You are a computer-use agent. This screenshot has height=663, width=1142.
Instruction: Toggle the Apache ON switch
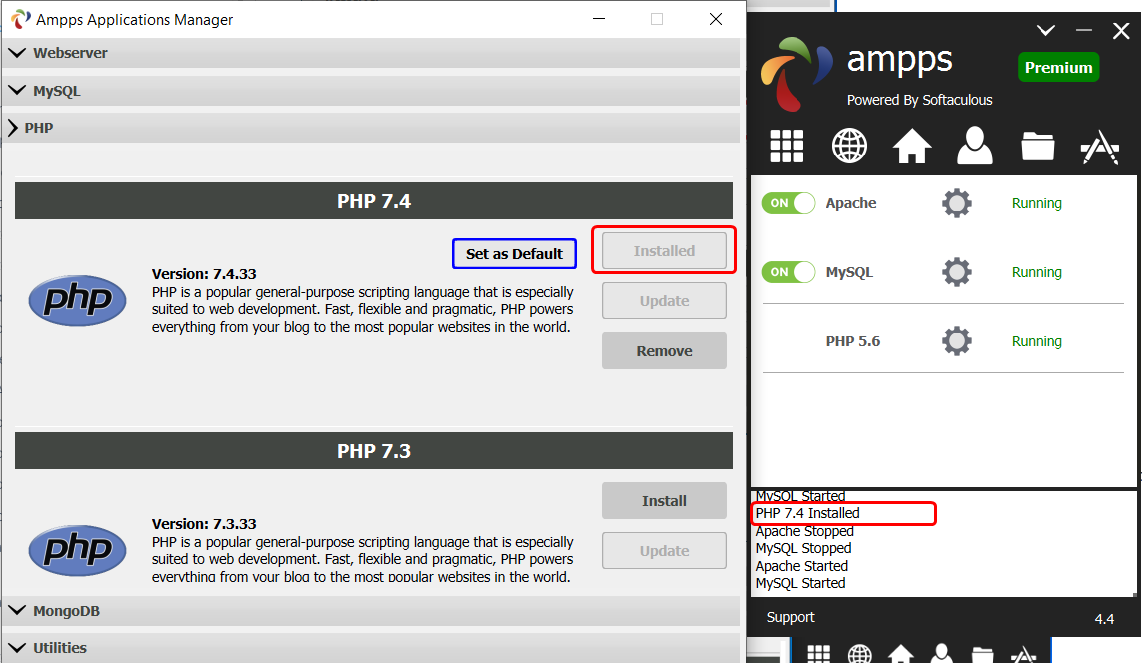point(788,203)
